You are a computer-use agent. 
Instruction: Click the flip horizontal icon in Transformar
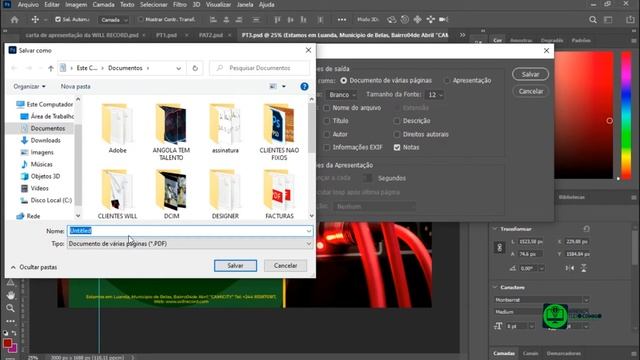570,268
